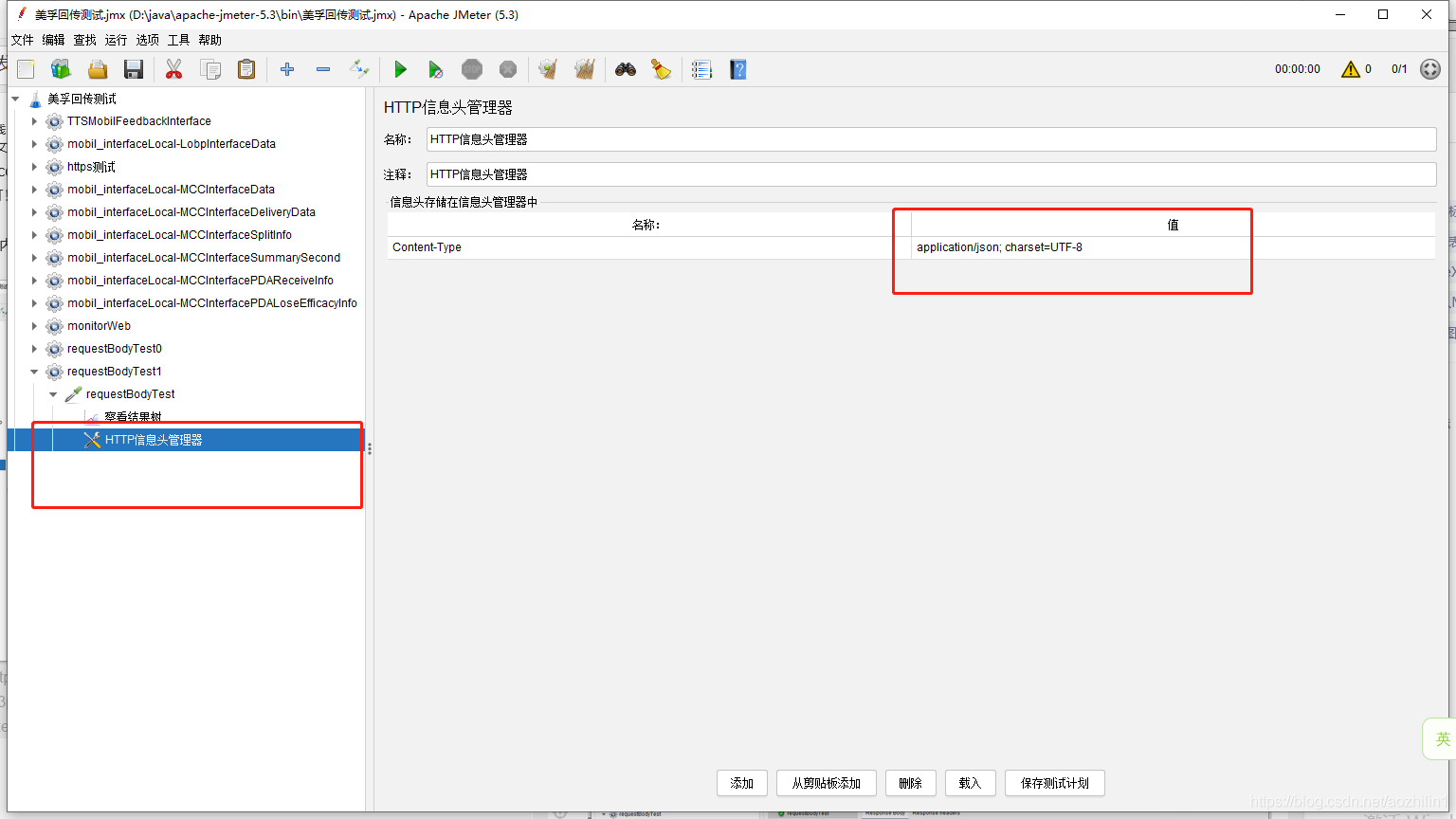1456x819 pixels.
Task: Select mobil_interfaceLocal-MCCInterfaceData tree item
Action: point(171,190)
